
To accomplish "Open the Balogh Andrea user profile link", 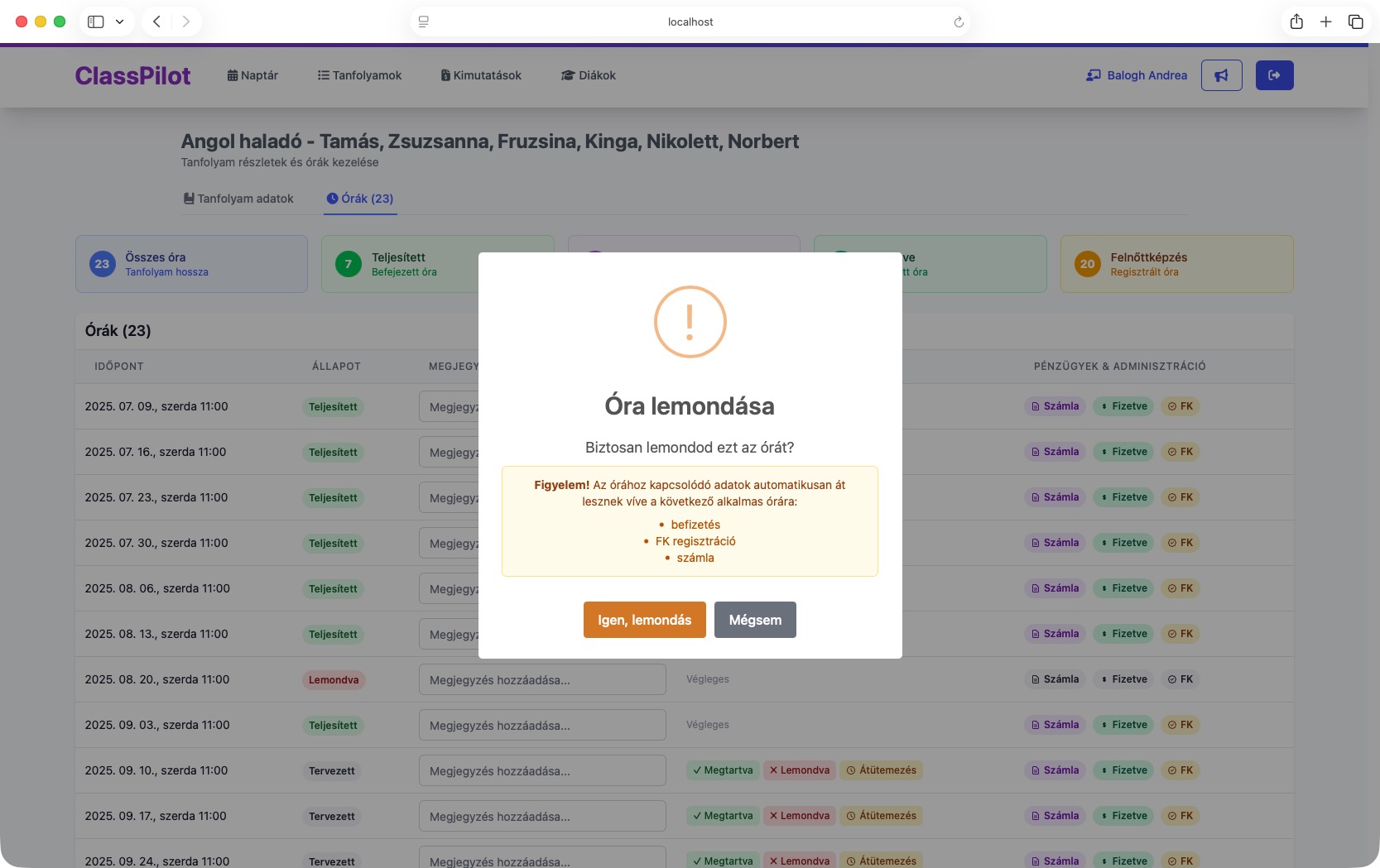I will pos(1137,75).
